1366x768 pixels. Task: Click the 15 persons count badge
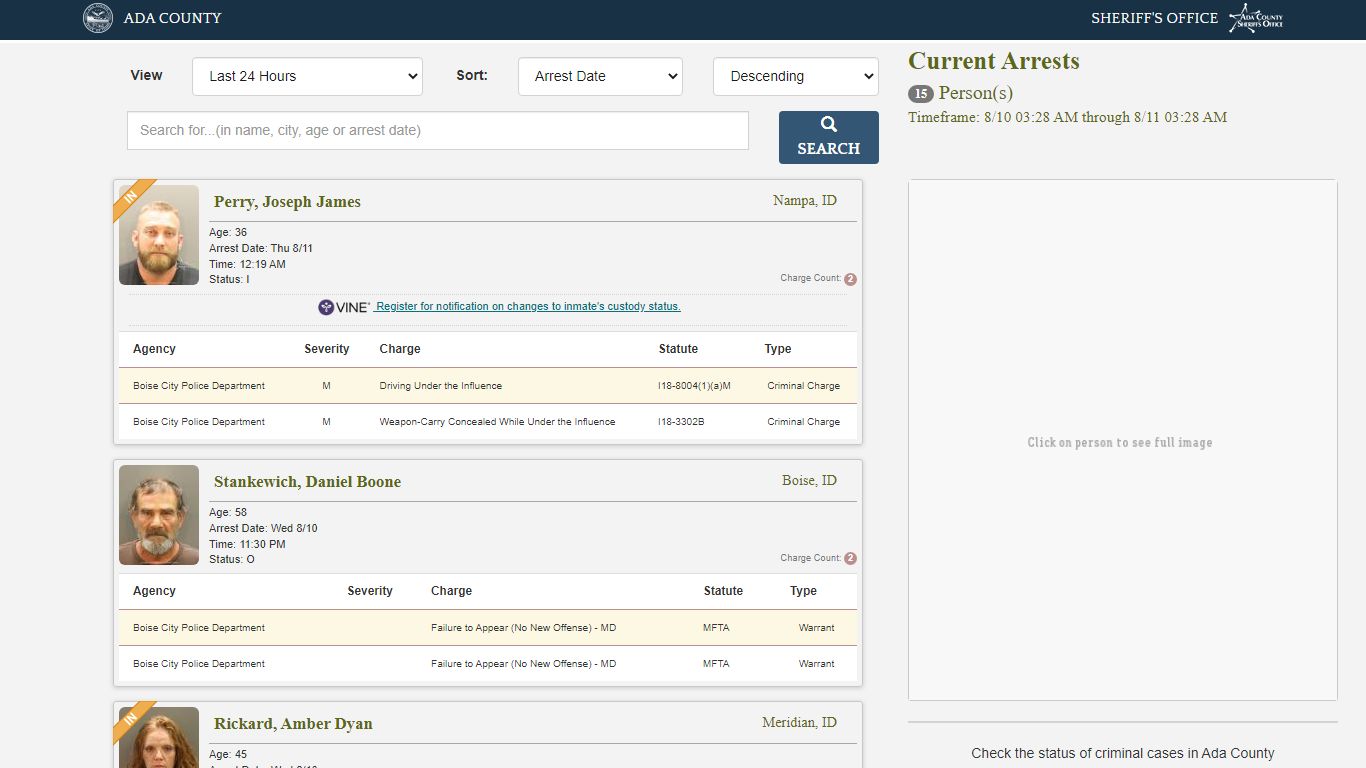coord(921,94)
